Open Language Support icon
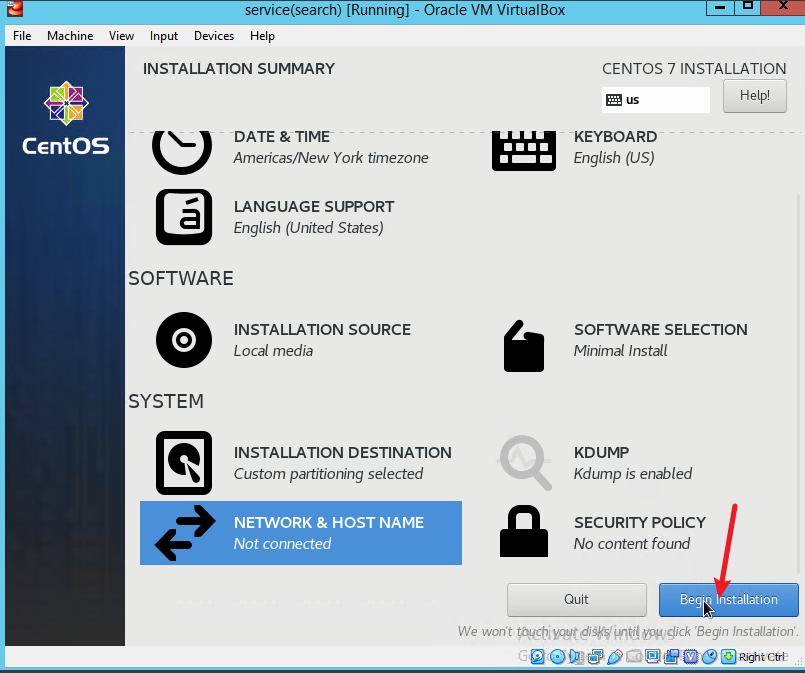Screen dimensions: 805x673 [x=184, y=217]
